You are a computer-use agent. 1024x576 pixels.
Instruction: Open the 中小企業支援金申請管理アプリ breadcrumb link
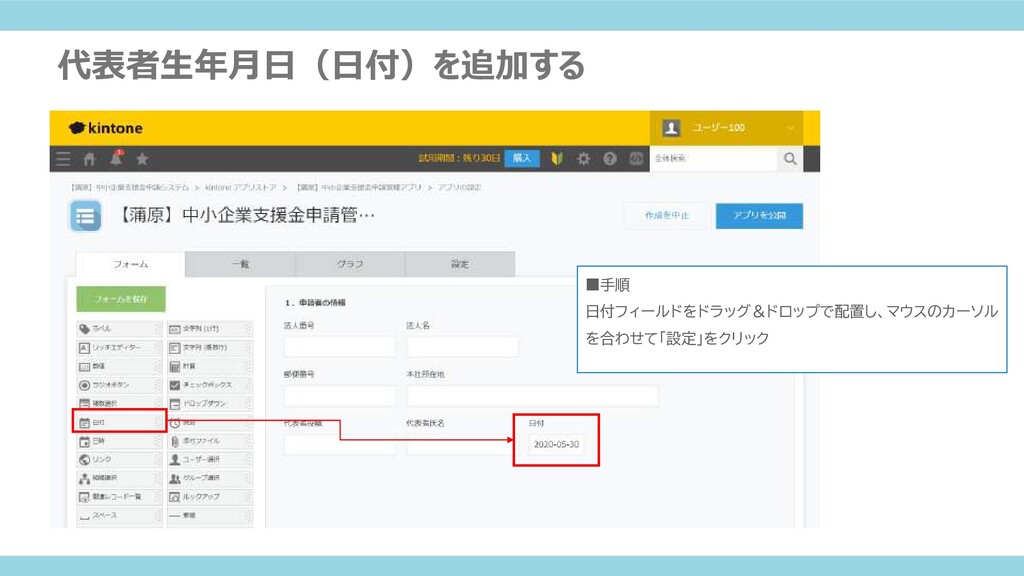(359, 187)
